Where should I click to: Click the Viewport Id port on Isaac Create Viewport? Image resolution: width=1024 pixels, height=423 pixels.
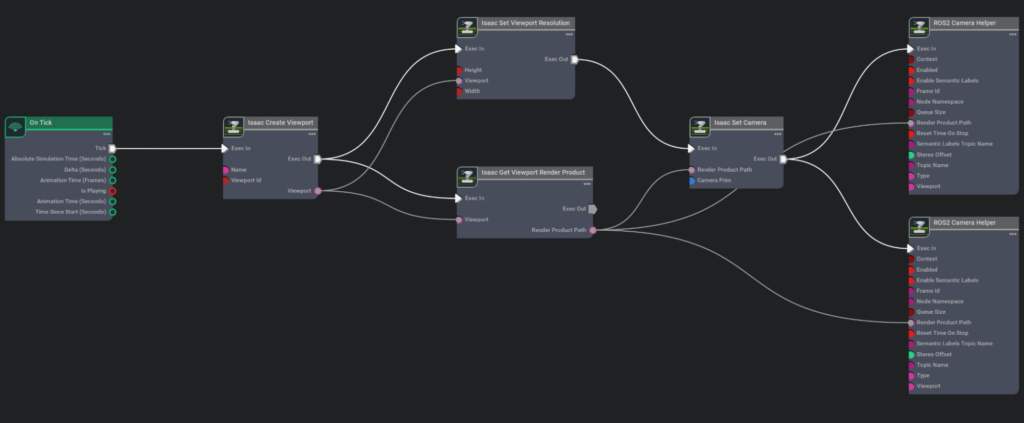click(x=226, y=181)
